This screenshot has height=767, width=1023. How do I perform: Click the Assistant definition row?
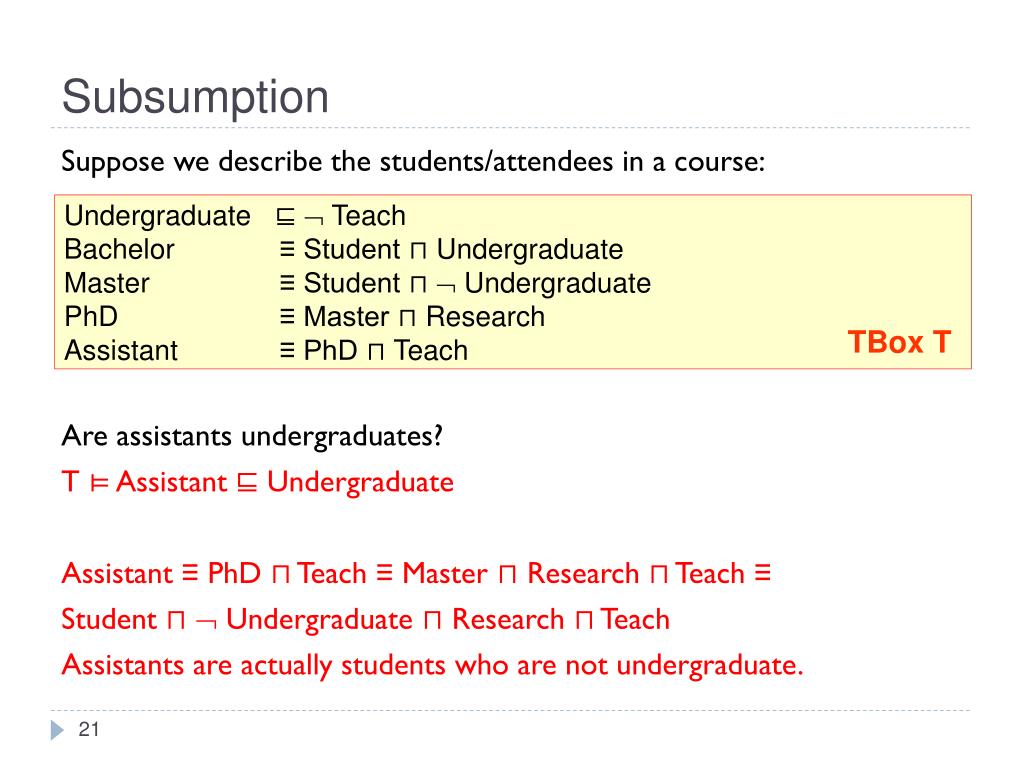pos(266,351)
